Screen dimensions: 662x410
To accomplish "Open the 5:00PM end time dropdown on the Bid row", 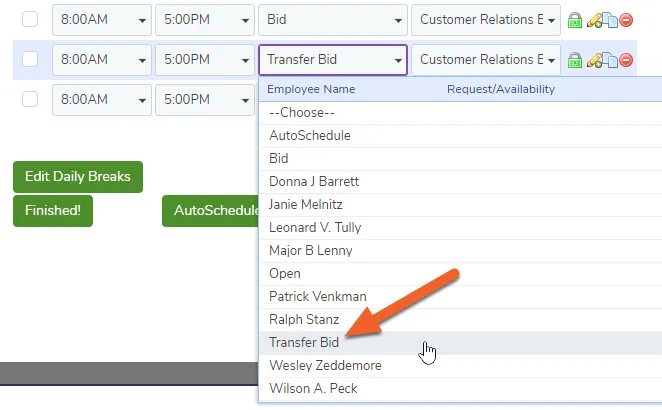I will pyautogui.click(x=205, y=20).
